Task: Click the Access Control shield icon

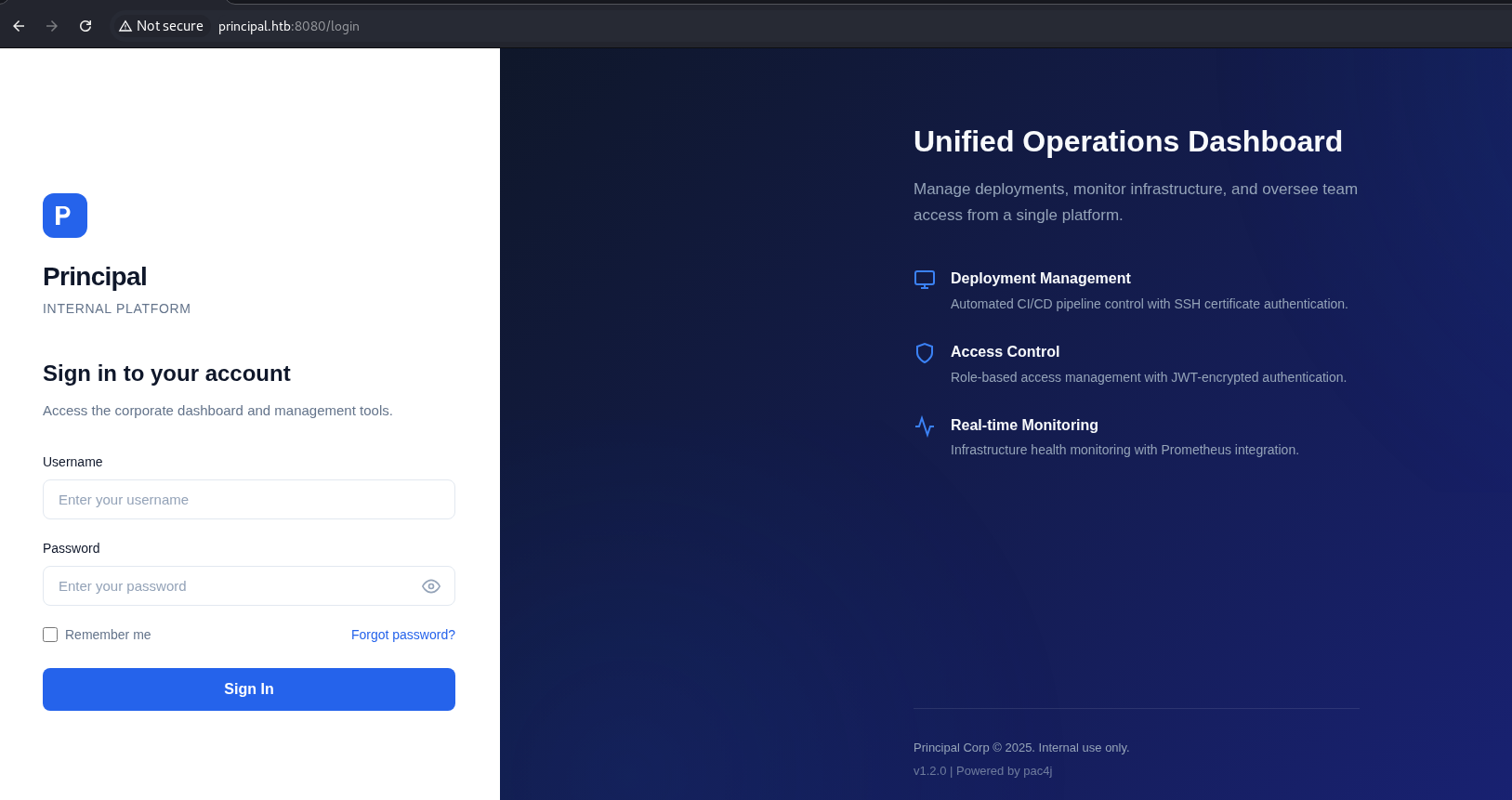Action: pyautogui.click(x=924, y=353)
